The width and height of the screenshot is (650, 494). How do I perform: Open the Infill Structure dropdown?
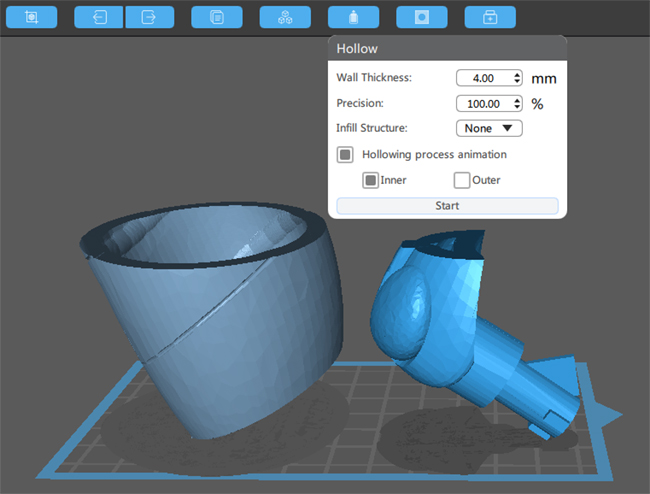[489, 128]
